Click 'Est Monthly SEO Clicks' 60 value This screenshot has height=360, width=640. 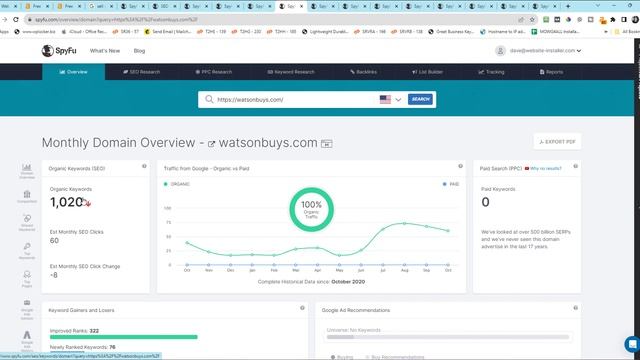(54, 240)
